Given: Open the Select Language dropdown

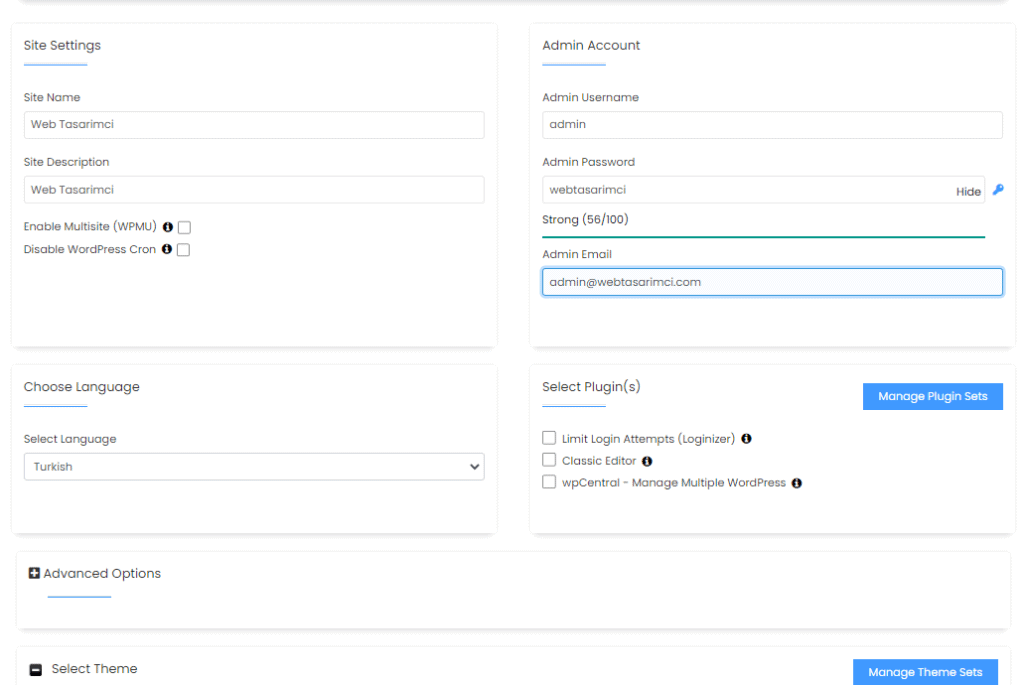Looking at the screenshot, I should (254, 466).
